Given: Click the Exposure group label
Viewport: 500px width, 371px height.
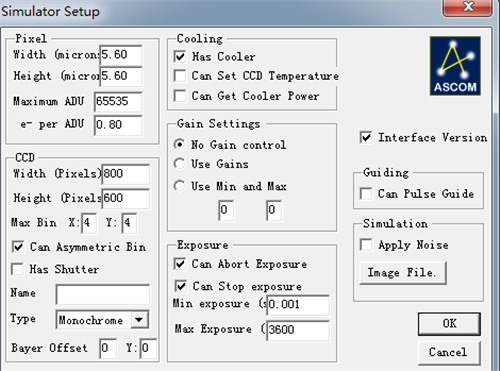Looking at the screenshot, I should [203, 245].
